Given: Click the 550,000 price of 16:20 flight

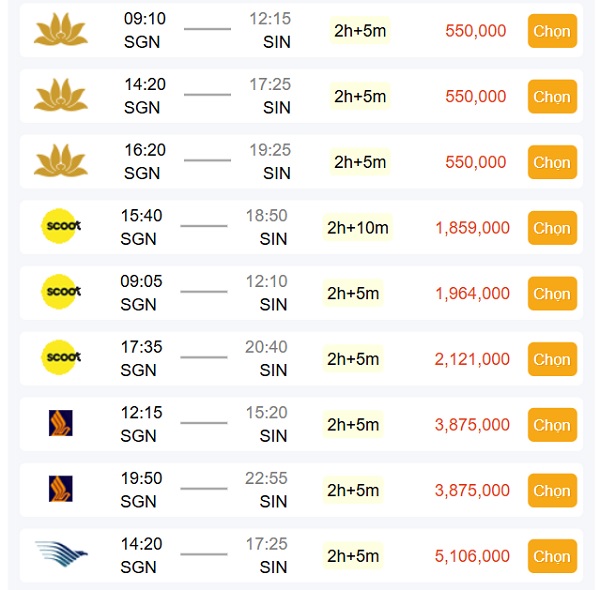Looking at the screenshot, I should [476, 162].
